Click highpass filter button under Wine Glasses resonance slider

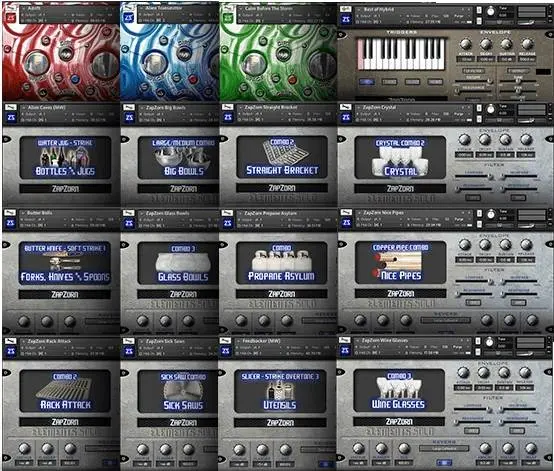coord(517,431)
